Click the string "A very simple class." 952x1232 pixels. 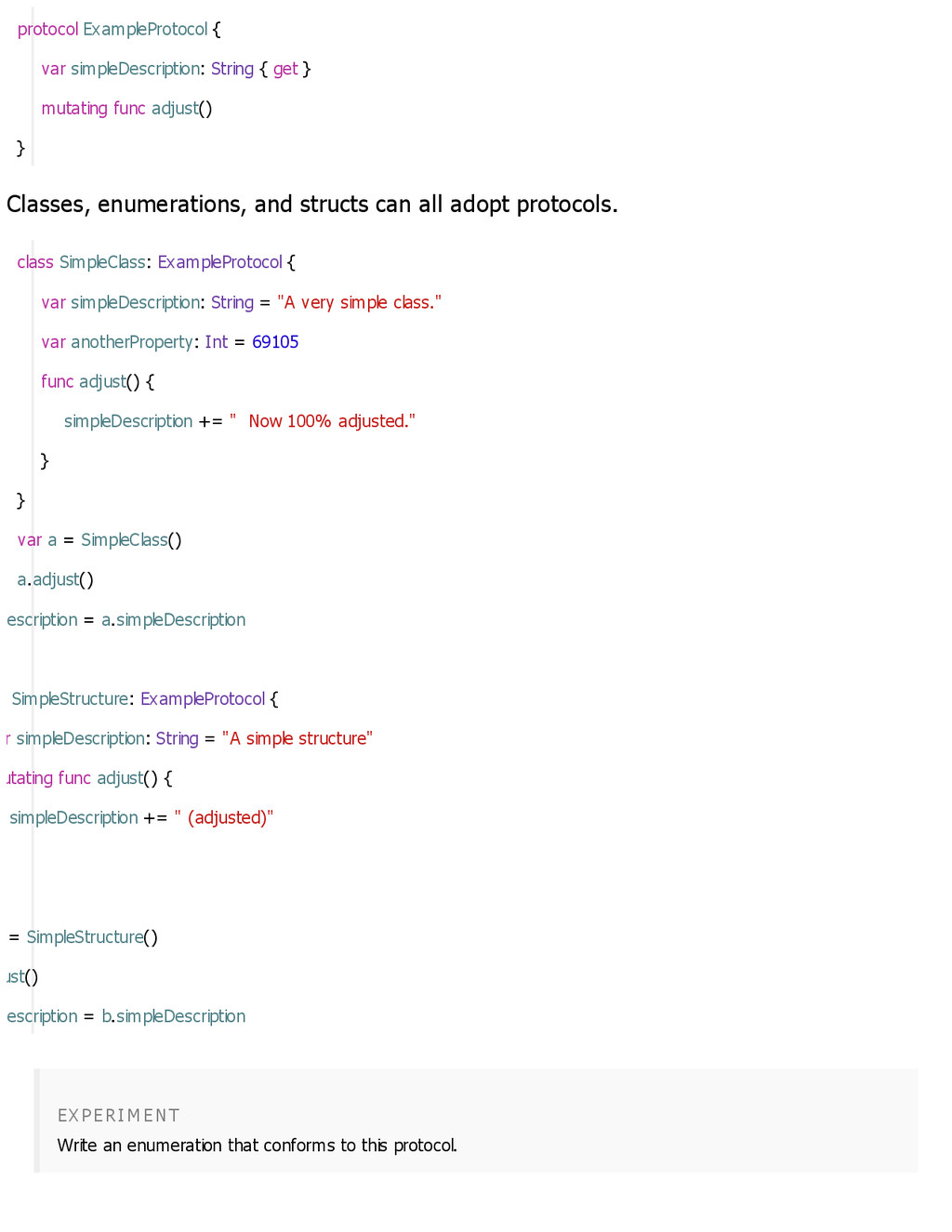point(359,302)
